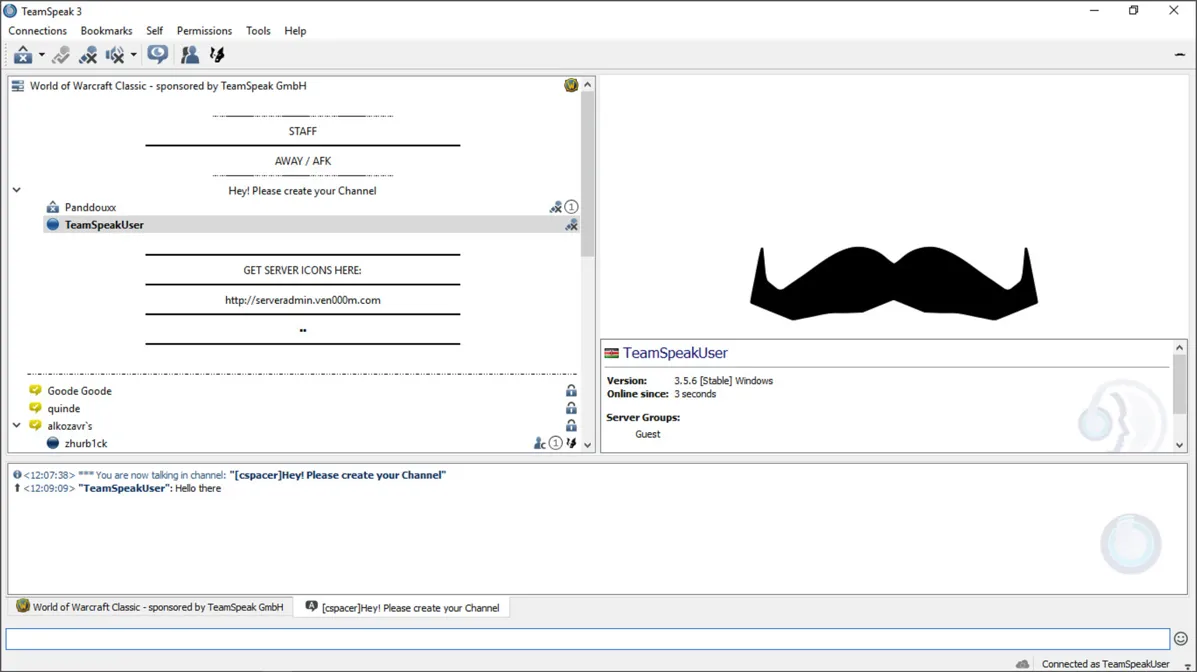This screenshot has height=672, width=1197.
Task: Click the hotkeys lightning toolbar icon
Action: [217, 55]
